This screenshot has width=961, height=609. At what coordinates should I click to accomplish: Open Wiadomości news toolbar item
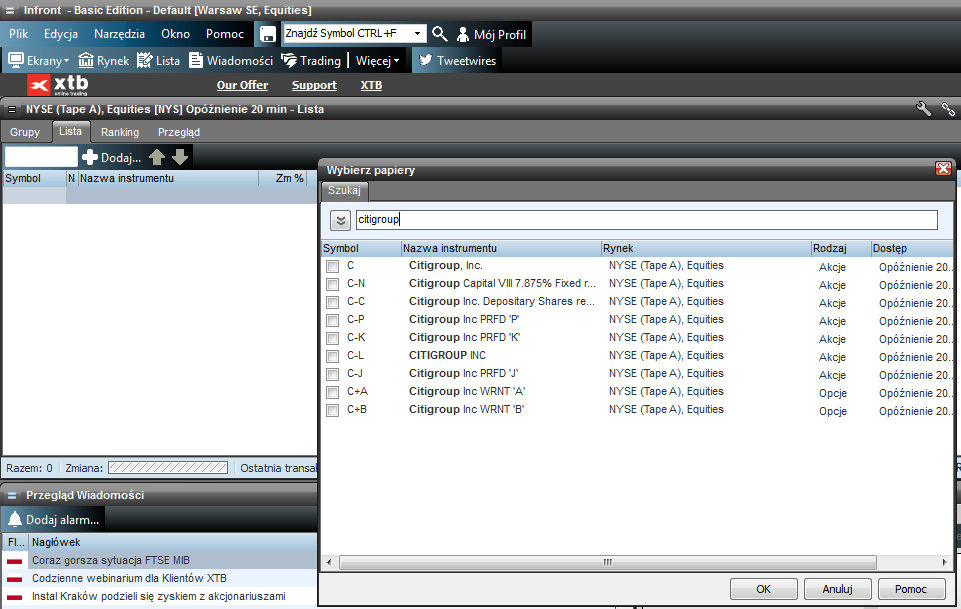231,61
